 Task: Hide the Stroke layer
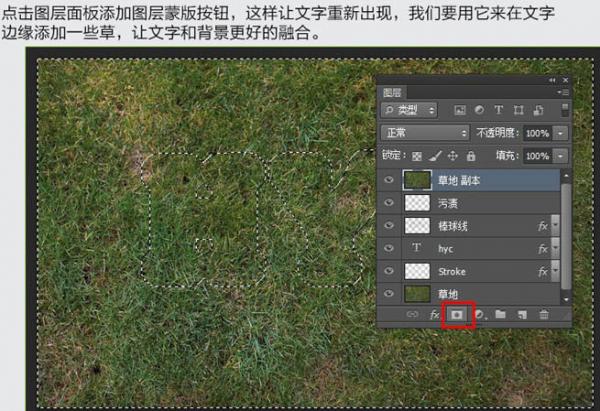tap(390, 271)
